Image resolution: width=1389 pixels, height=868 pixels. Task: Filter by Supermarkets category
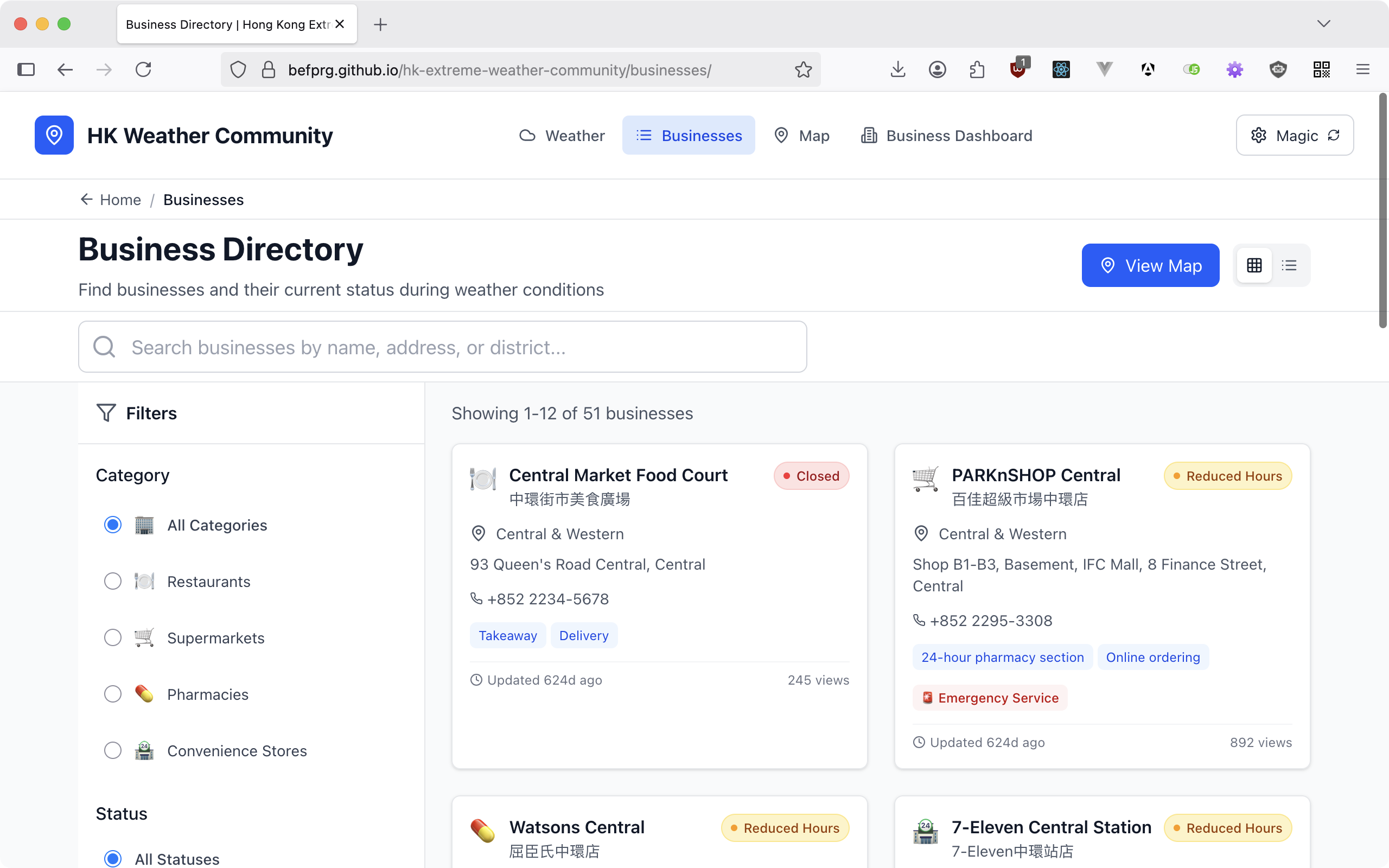click(112, 637)
